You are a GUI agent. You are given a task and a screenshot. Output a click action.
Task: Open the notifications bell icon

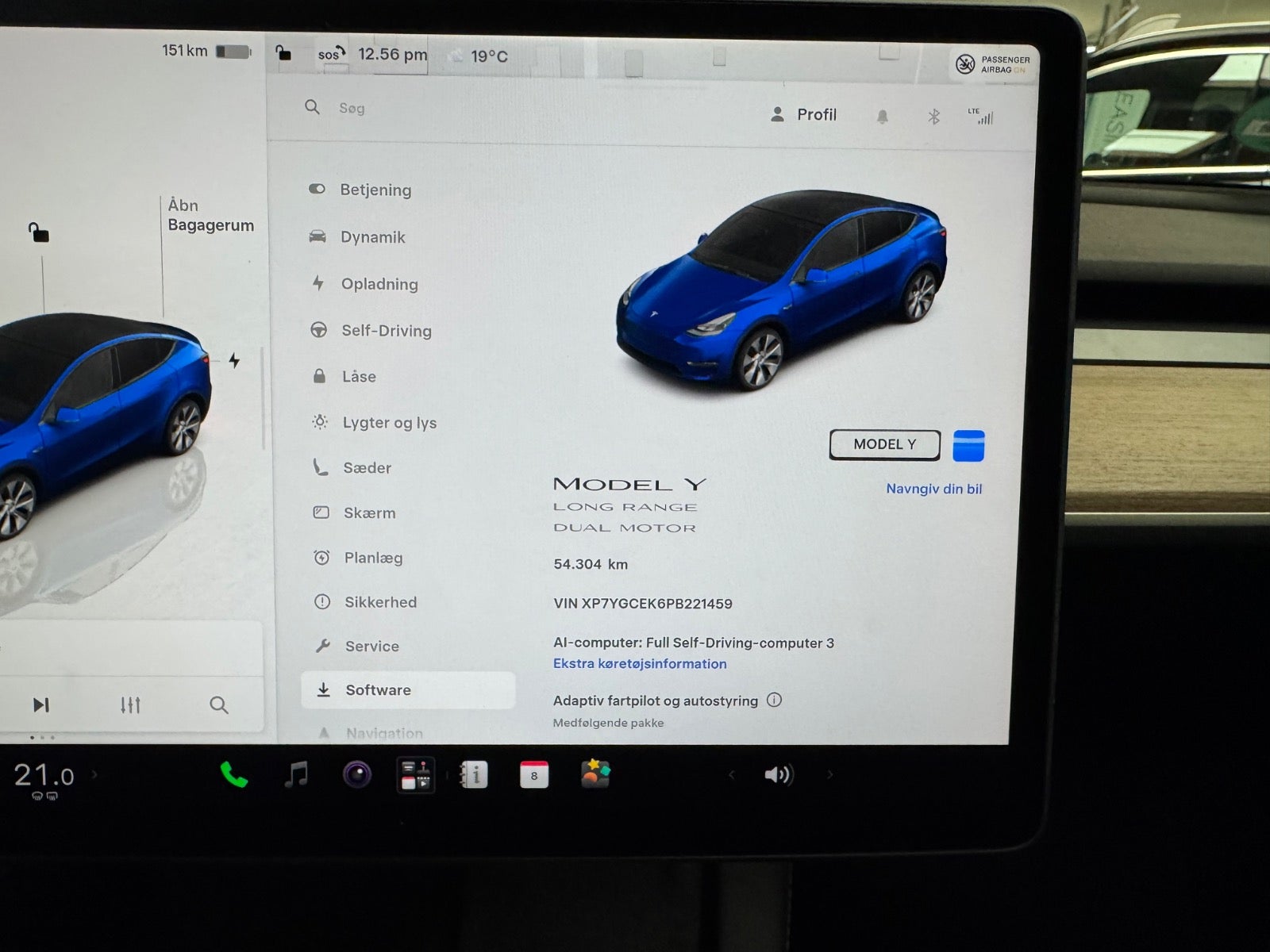pyautogui.click(x=882, y=117)
